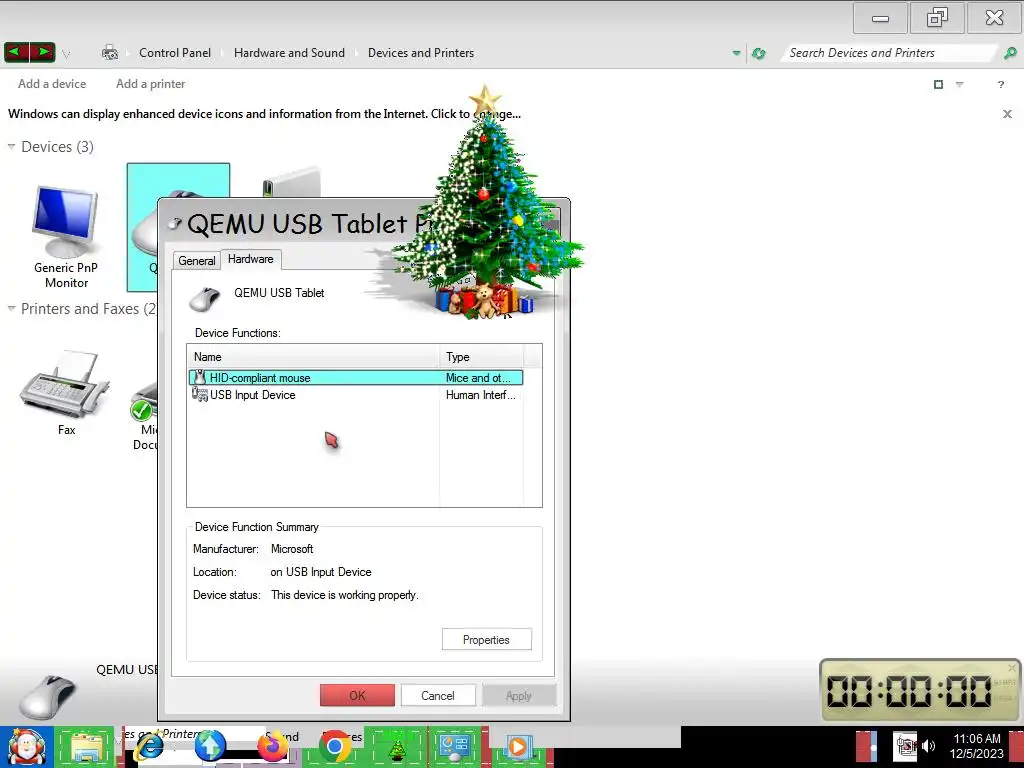Switch to the Hardware tab
The image size is (1024, 768).
point(251,259)
